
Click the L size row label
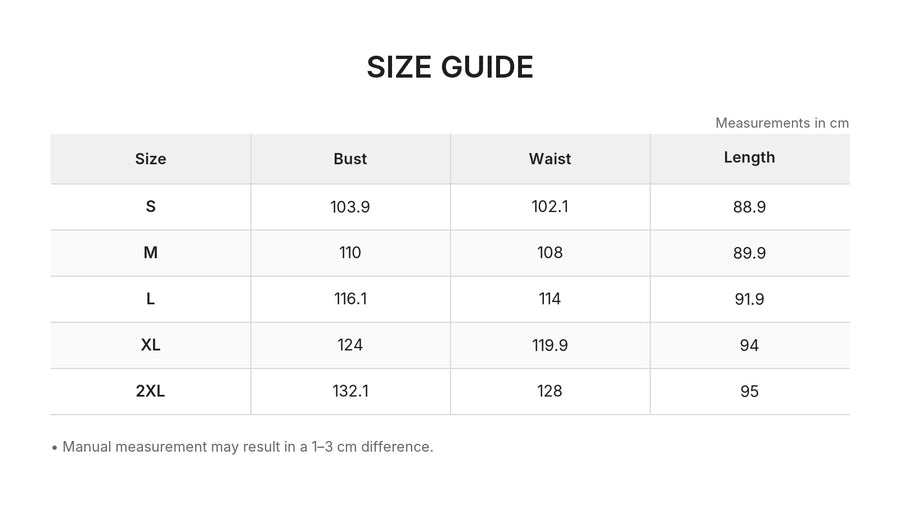[x=150, y=299]
